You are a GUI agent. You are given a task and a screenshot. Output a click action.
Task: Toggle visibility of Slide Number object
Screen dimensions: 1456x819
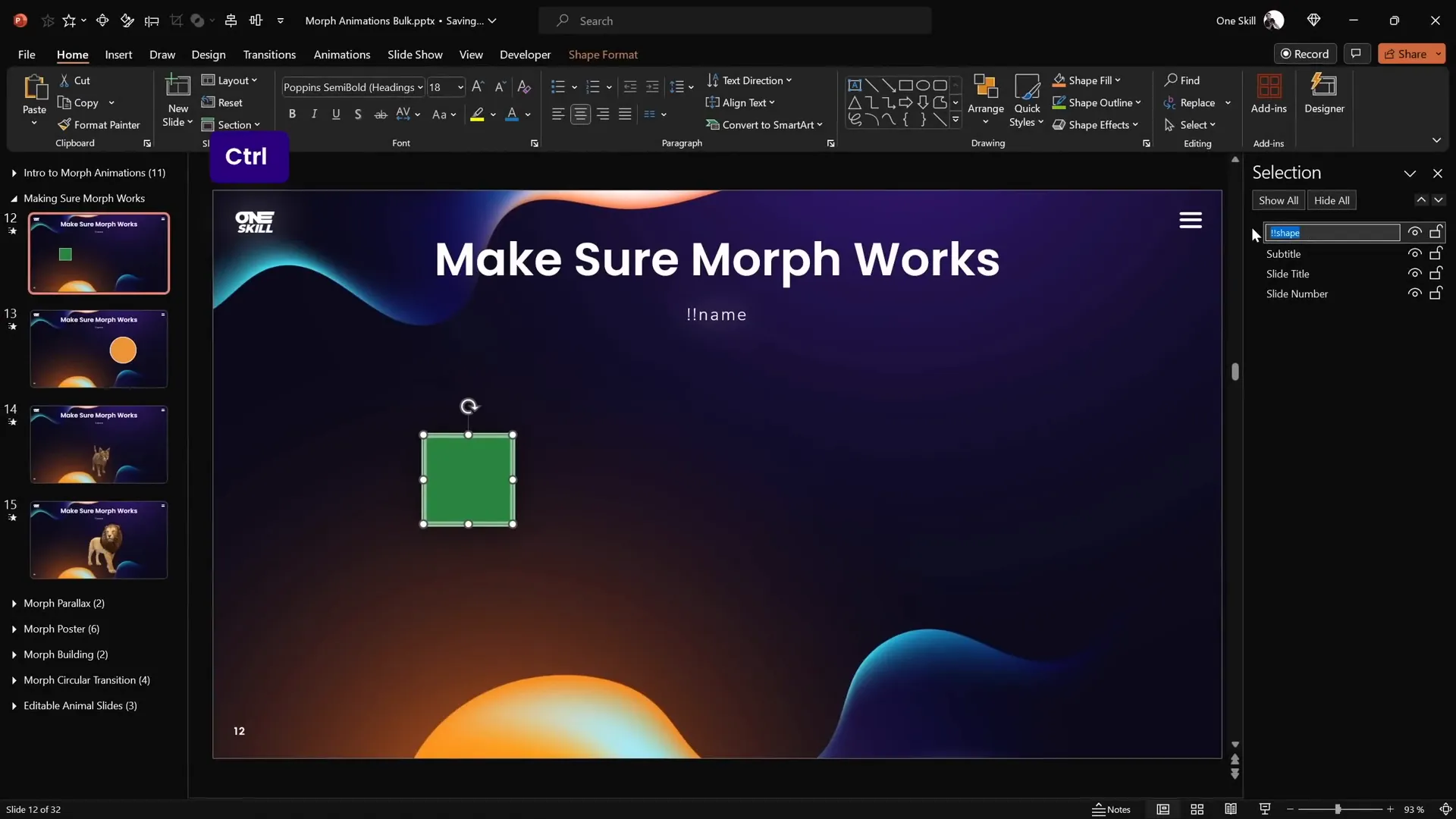pyautogui.click(x=1414, y=293)
